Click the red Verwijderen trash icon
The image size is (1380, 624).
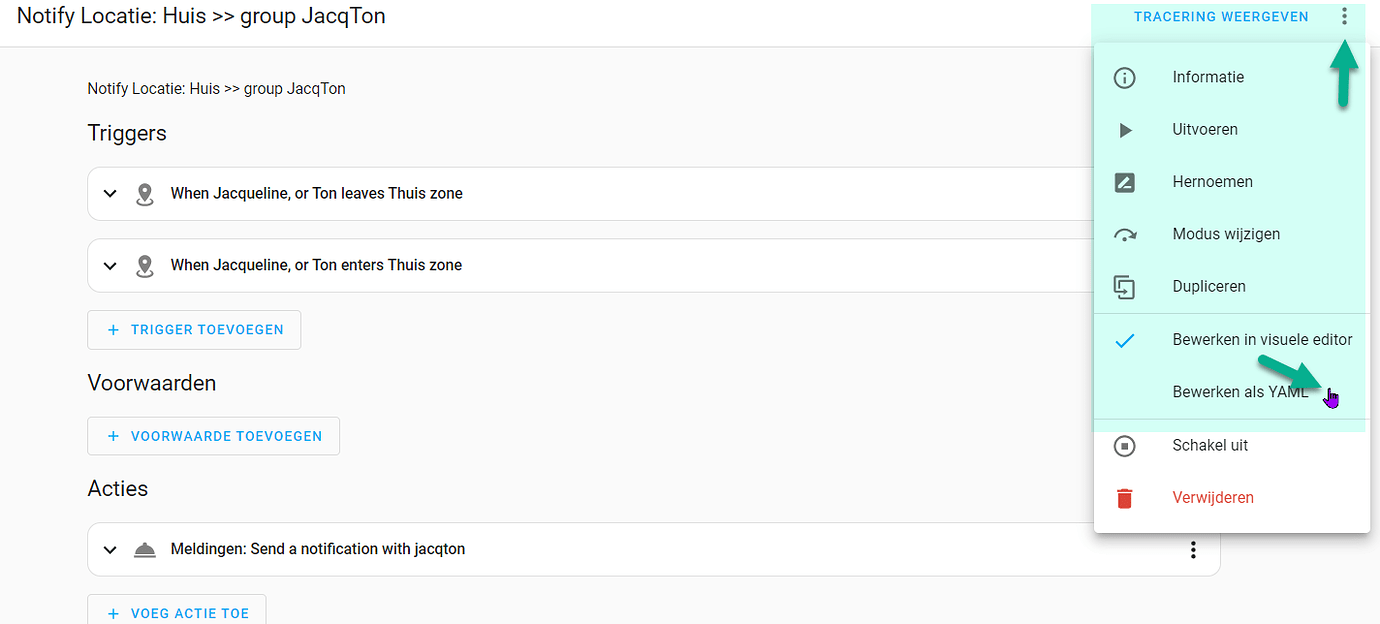1125,497
